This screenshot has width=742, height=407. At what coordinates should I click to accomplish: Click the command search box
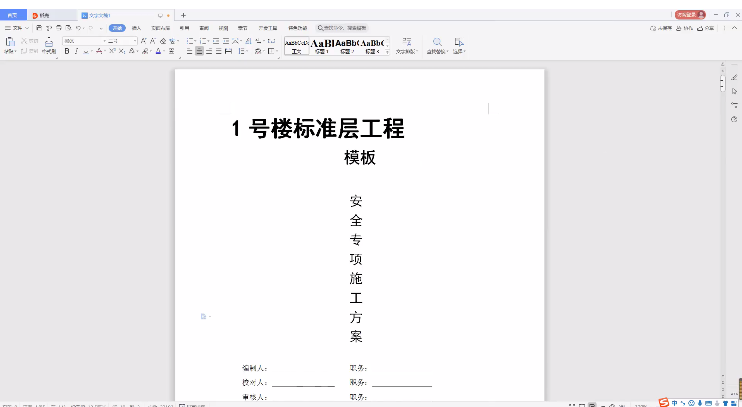[x=342, y=28]
